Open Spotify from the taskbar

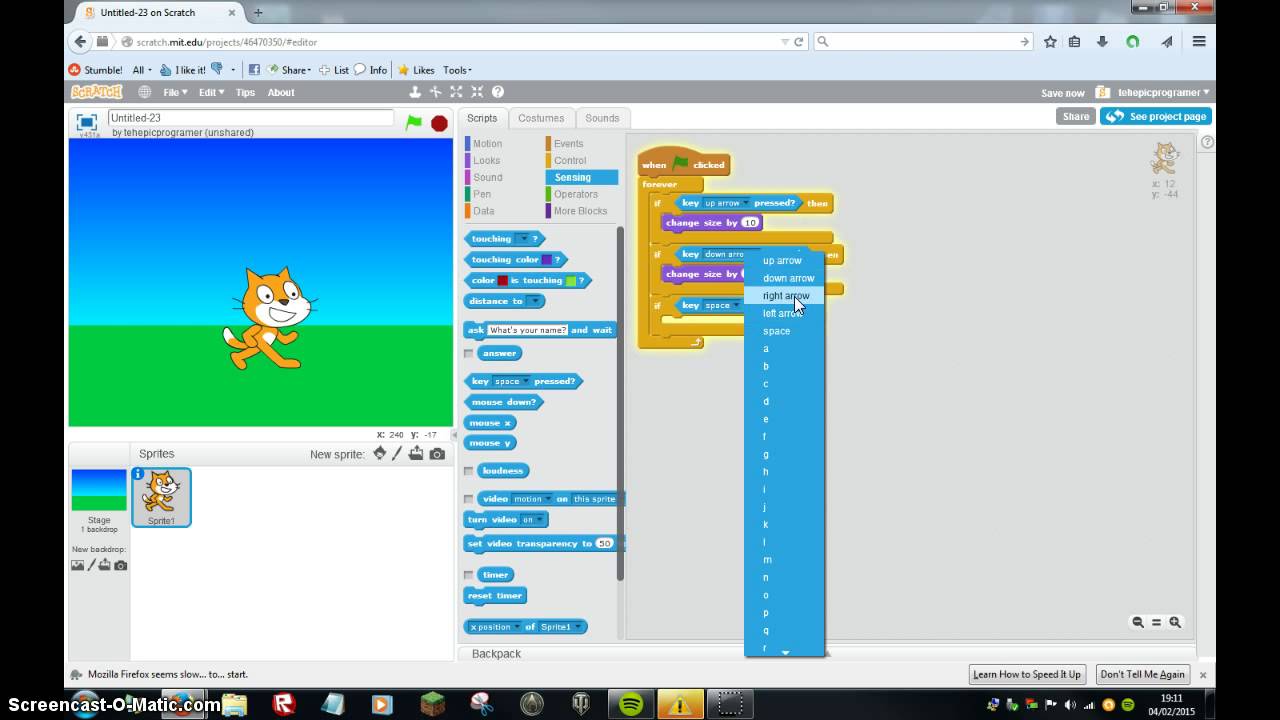[x=631, y=704]
